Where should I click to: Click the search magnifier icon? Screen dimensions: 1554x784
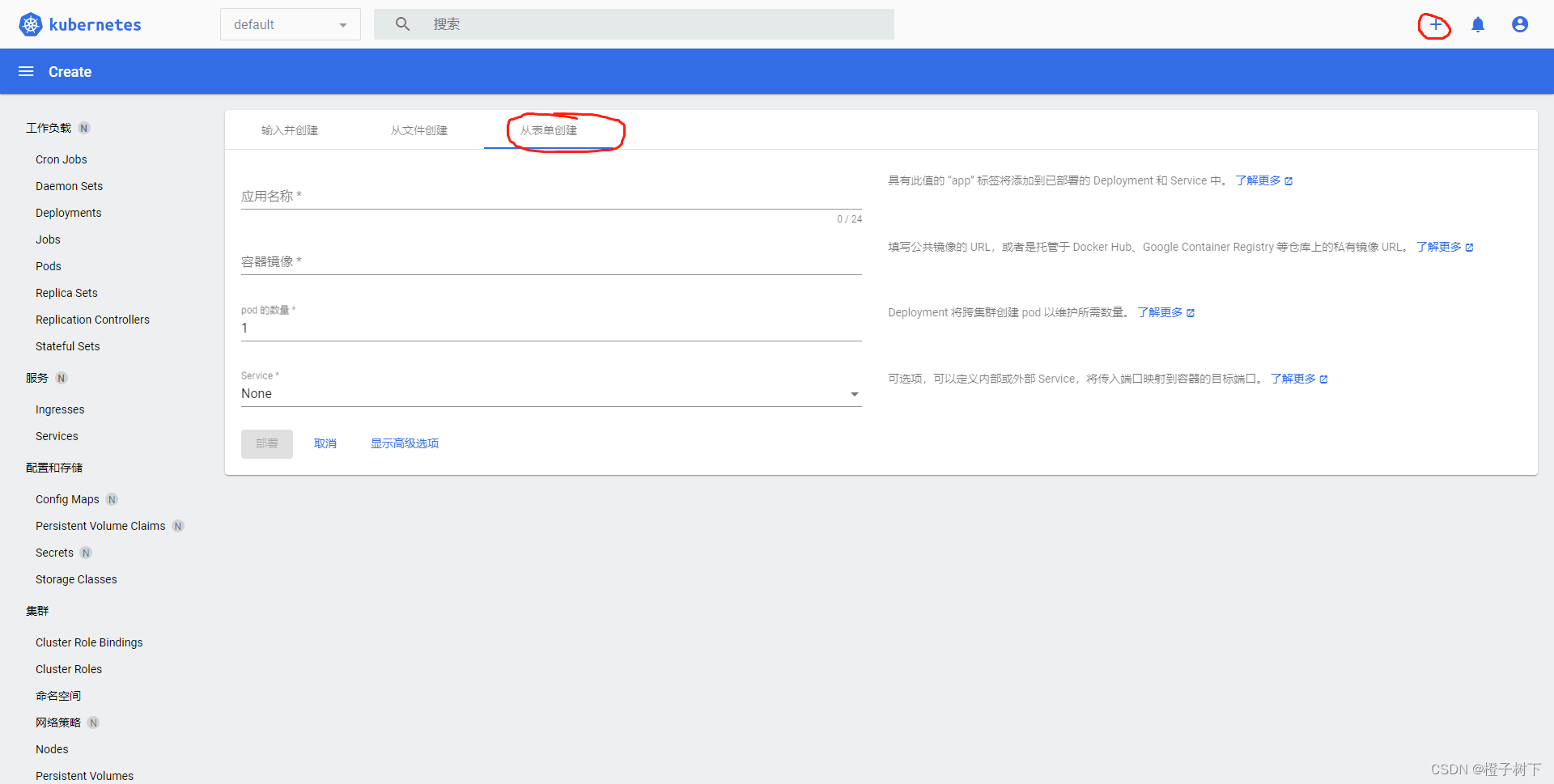(x=402, y=24)
